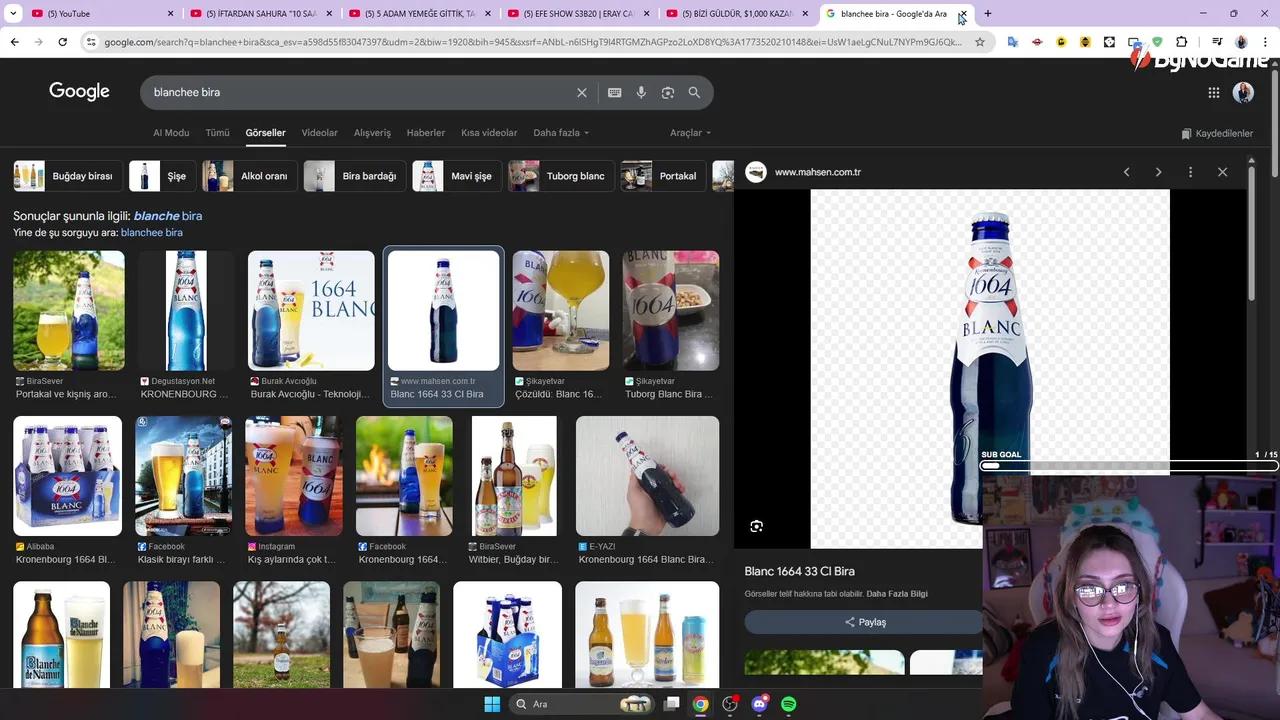Switch to AI Modu tab

click(x=171, y=133)
